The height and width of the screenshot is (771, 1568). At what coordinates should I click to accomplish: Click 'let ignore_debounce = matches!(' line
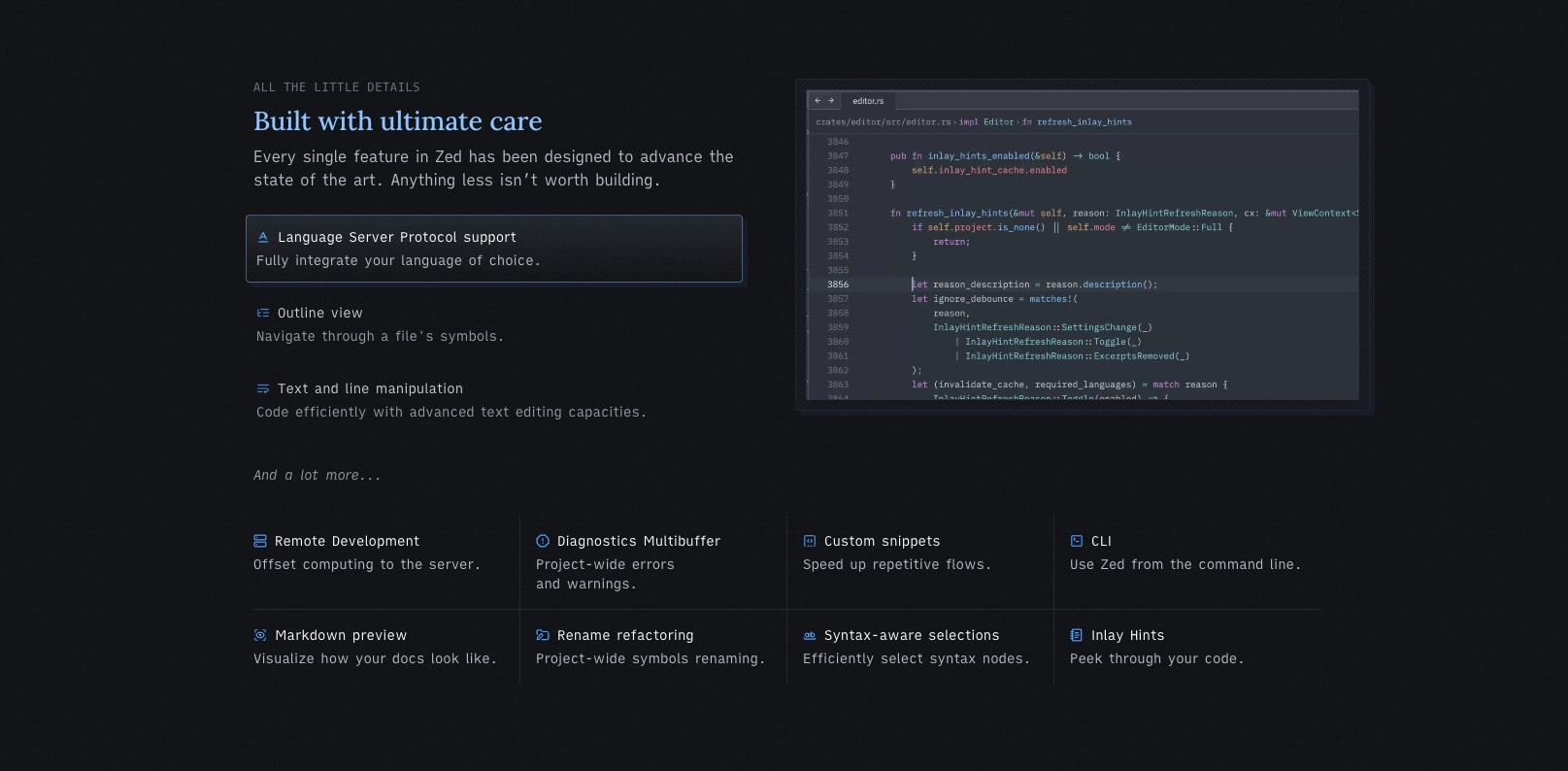[x=995, y=299]
